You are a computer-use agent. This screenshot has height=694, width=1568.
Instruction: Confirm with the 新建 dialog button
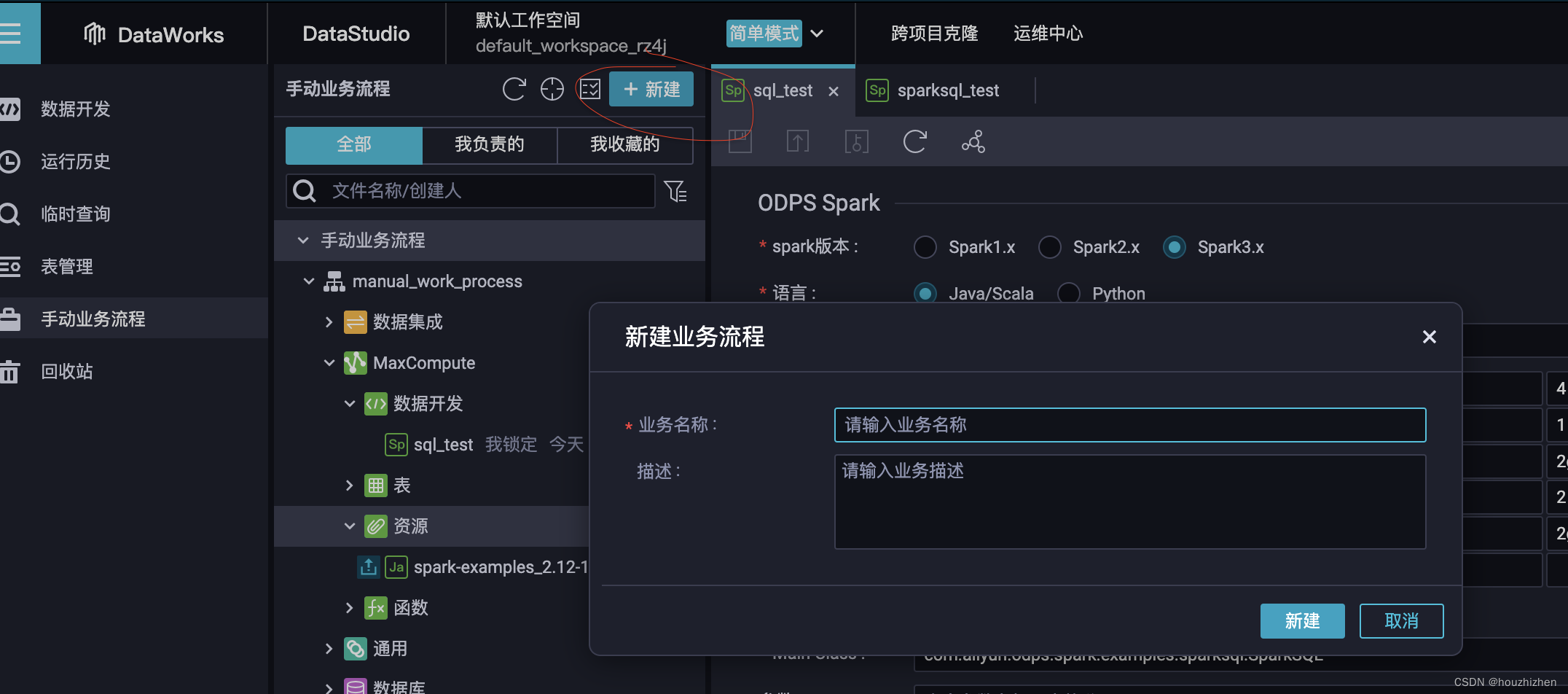point(1302,621)
